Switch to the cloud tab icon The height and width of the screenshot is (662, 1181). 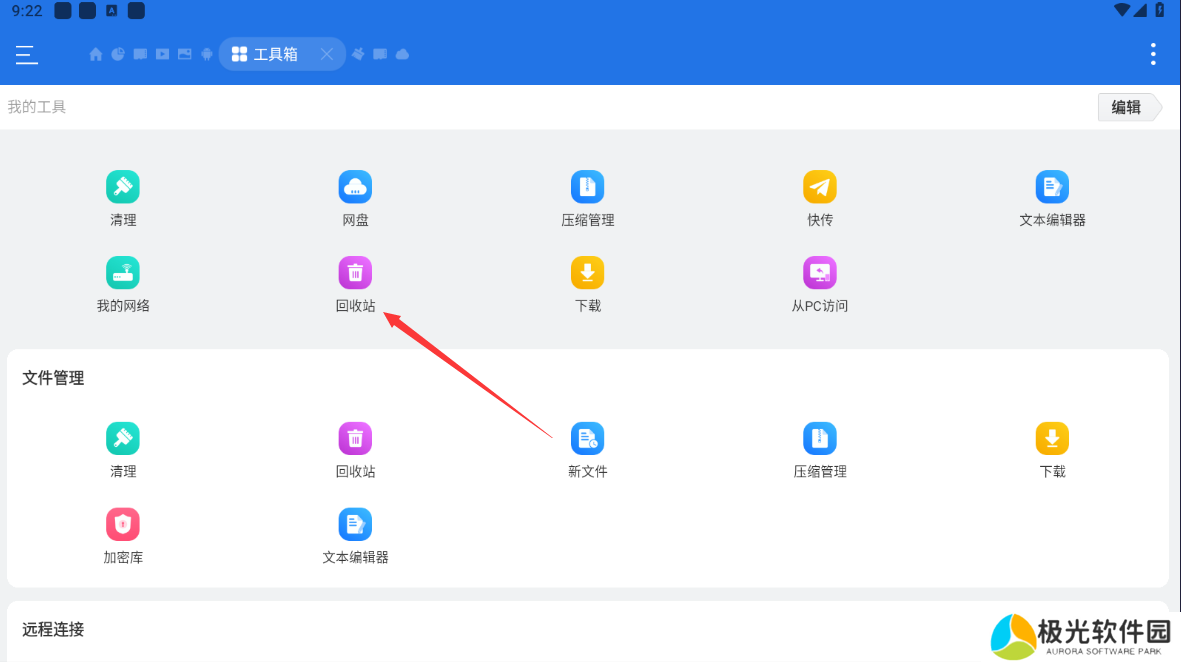pos(402,54)
